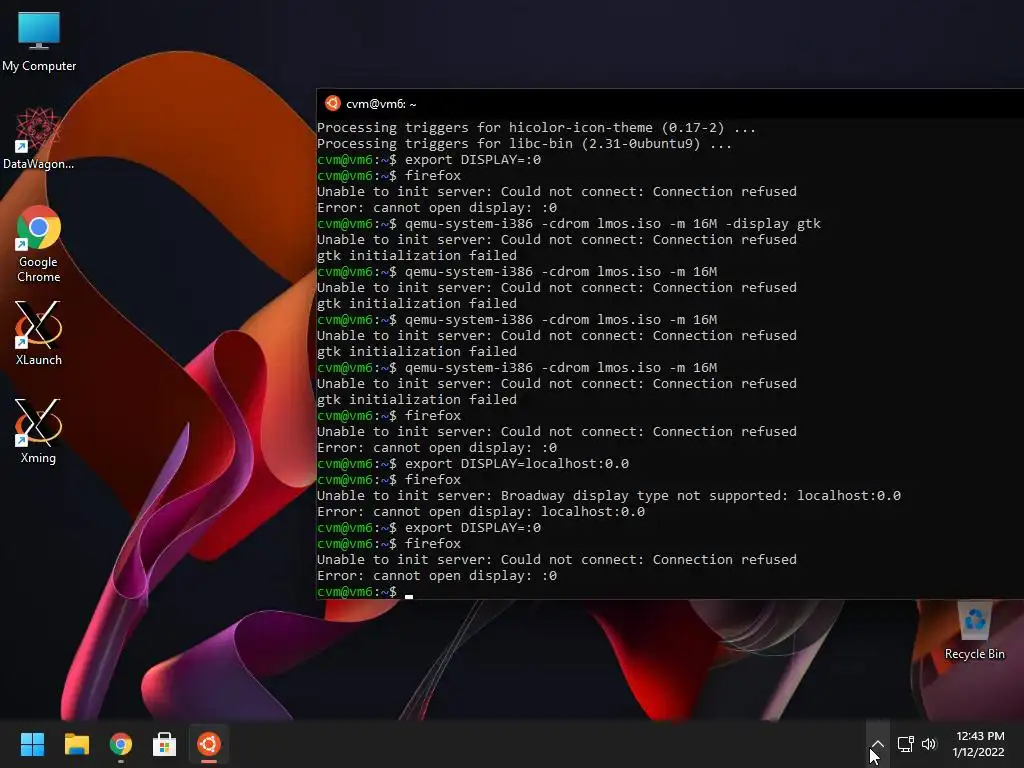Screen dimensions: 1024x768
Task: Open the volume speaker tray icon
Action: [929, 744]
